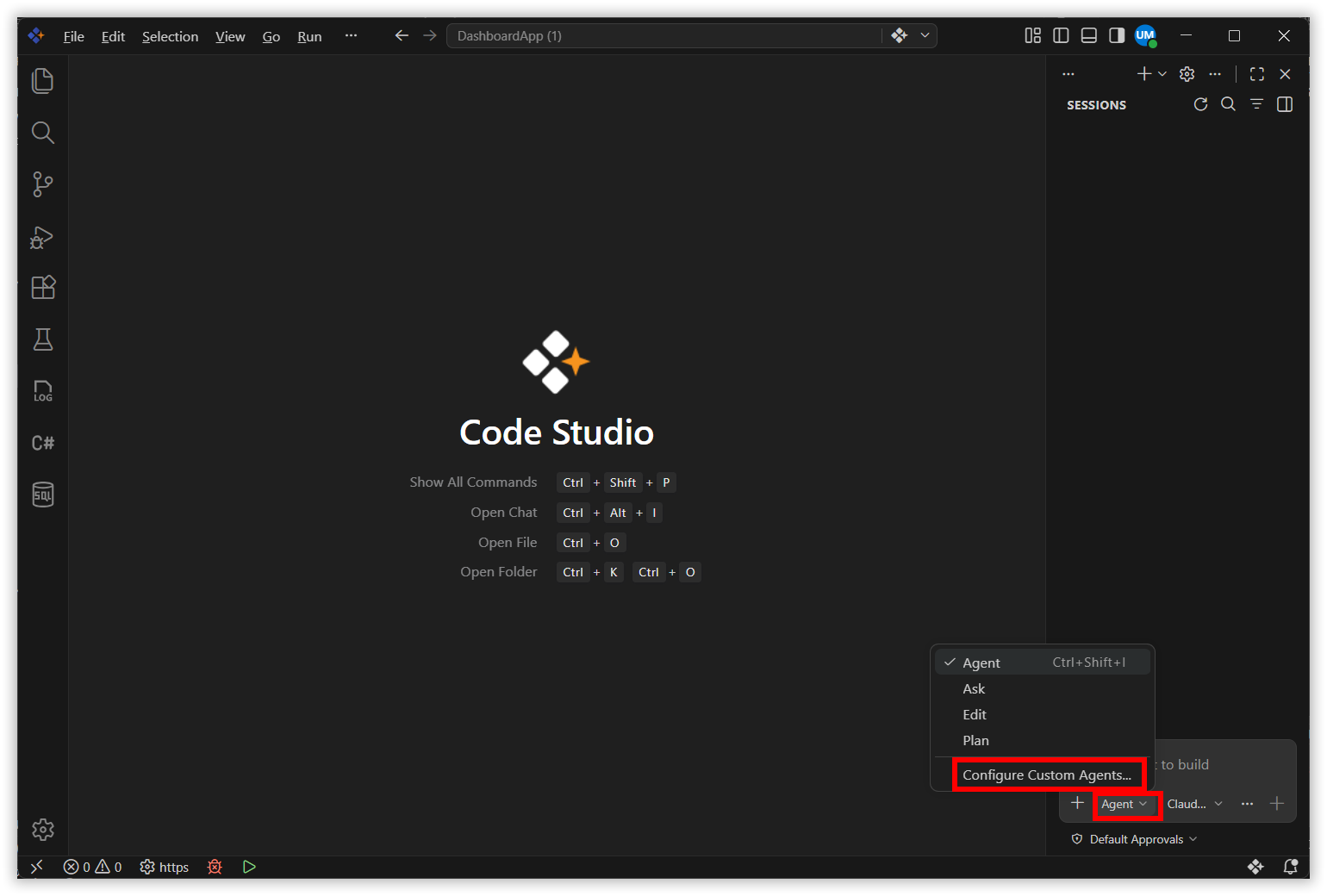Open the Go menu

[x=271, y=36]
